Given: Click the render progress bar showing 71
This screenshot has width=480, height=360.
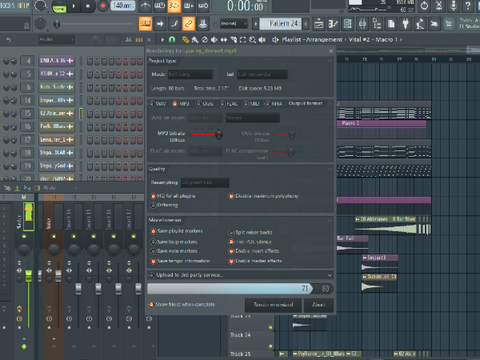Looking at the screenshot, I should tap(240, 288).
